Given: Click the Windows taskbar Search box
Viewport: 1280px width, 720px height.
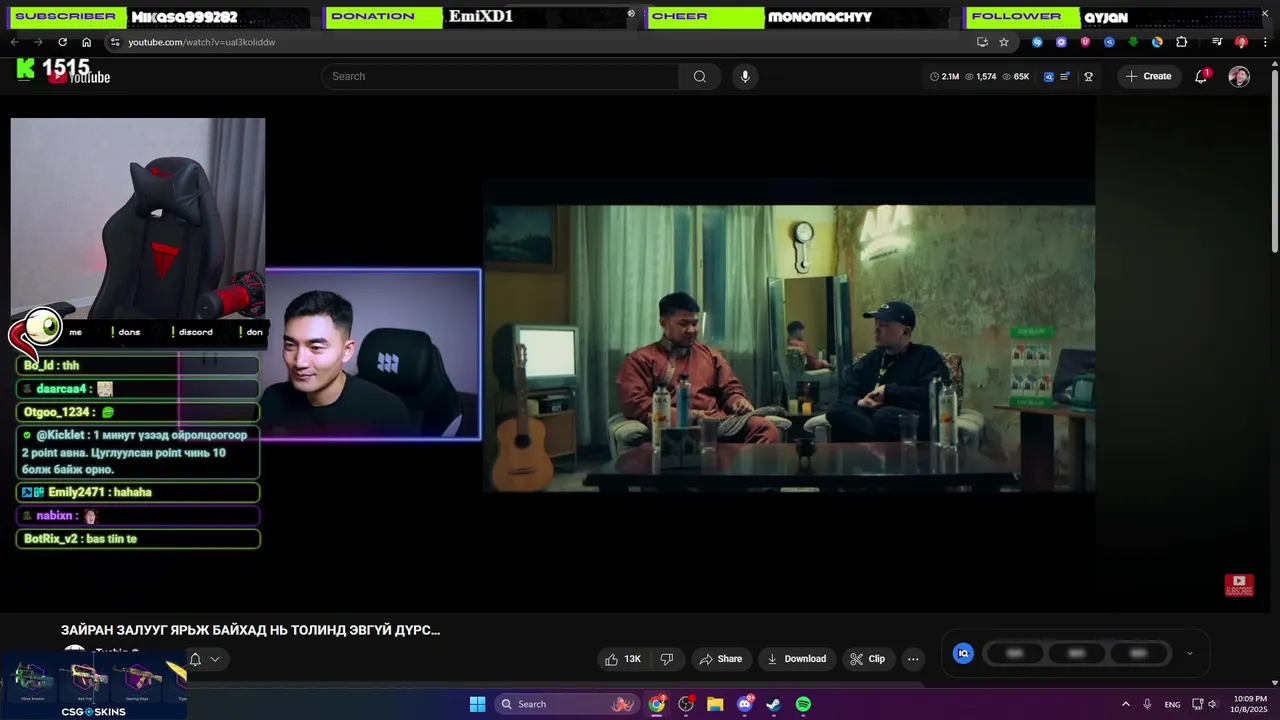Looking at the screenshot, I should (566, 704).
